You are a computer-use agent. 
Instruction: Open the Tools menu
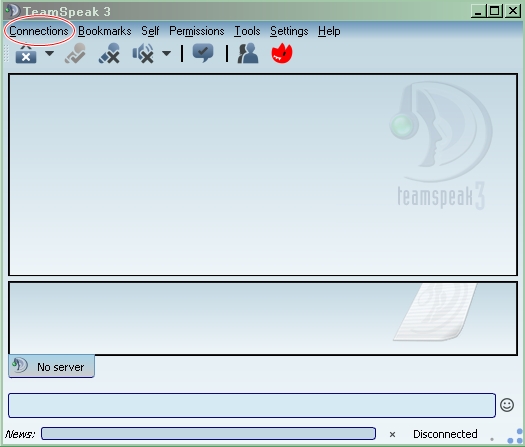(247, 31)
